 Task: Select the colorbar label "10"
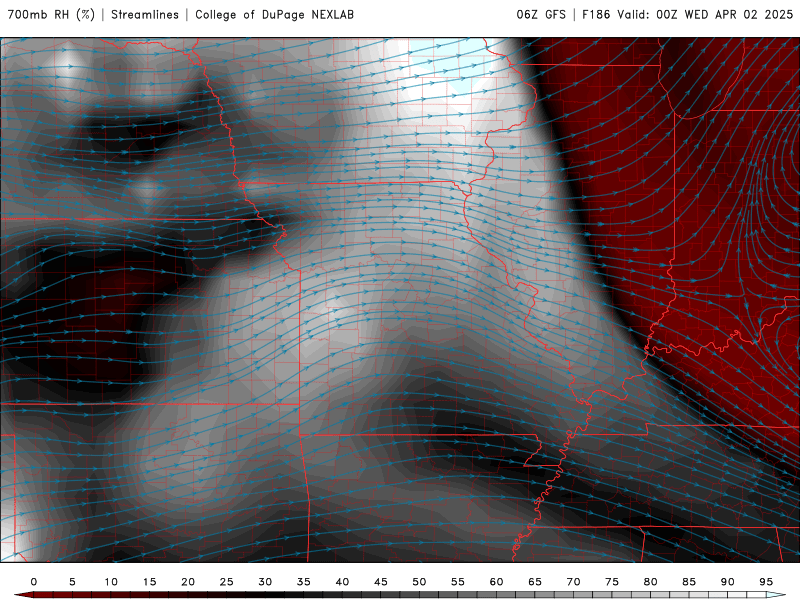(111, 582)
